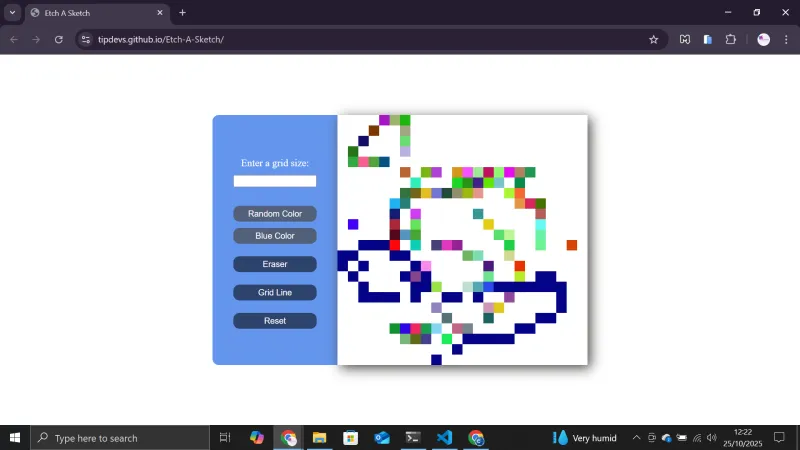Image resolution: width=800 pixels, height=450 pixels.
Task: Open the second Chrome taskbar icon
Action: [476, 438]
